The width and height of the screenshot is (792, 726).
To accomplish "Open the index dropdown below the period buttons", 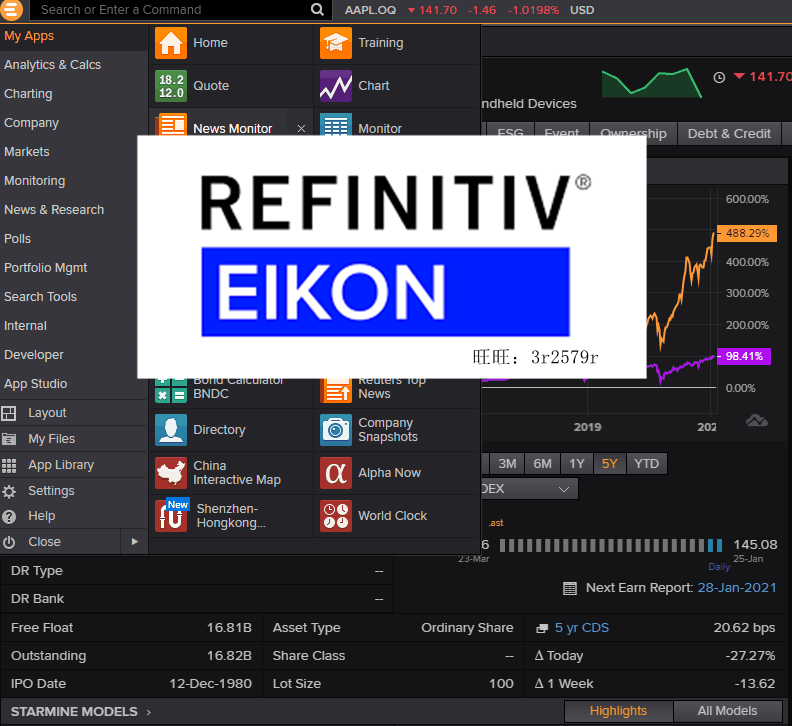I will click(529, 489).
